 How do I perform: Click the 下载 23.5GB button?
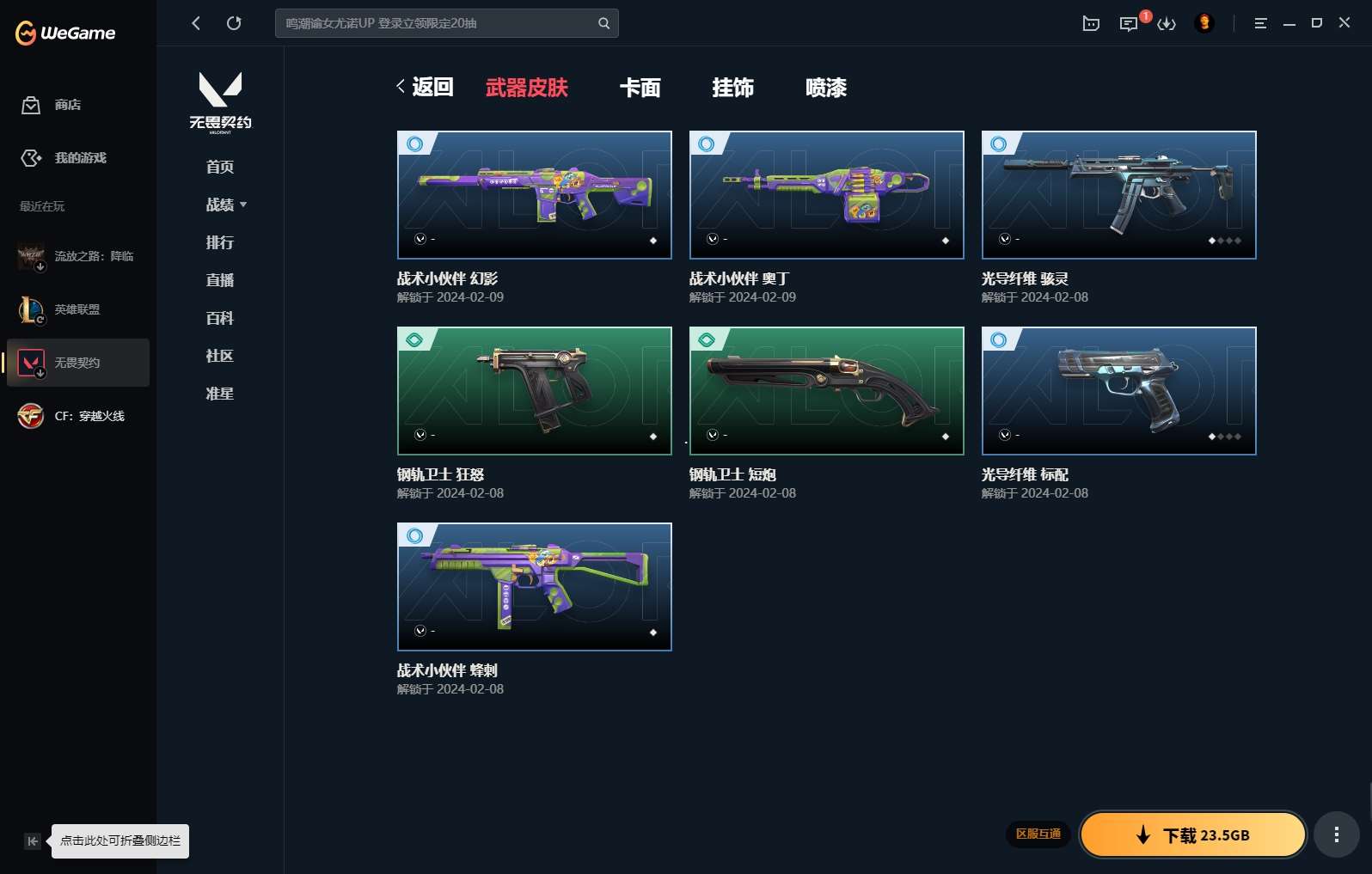1192,834
